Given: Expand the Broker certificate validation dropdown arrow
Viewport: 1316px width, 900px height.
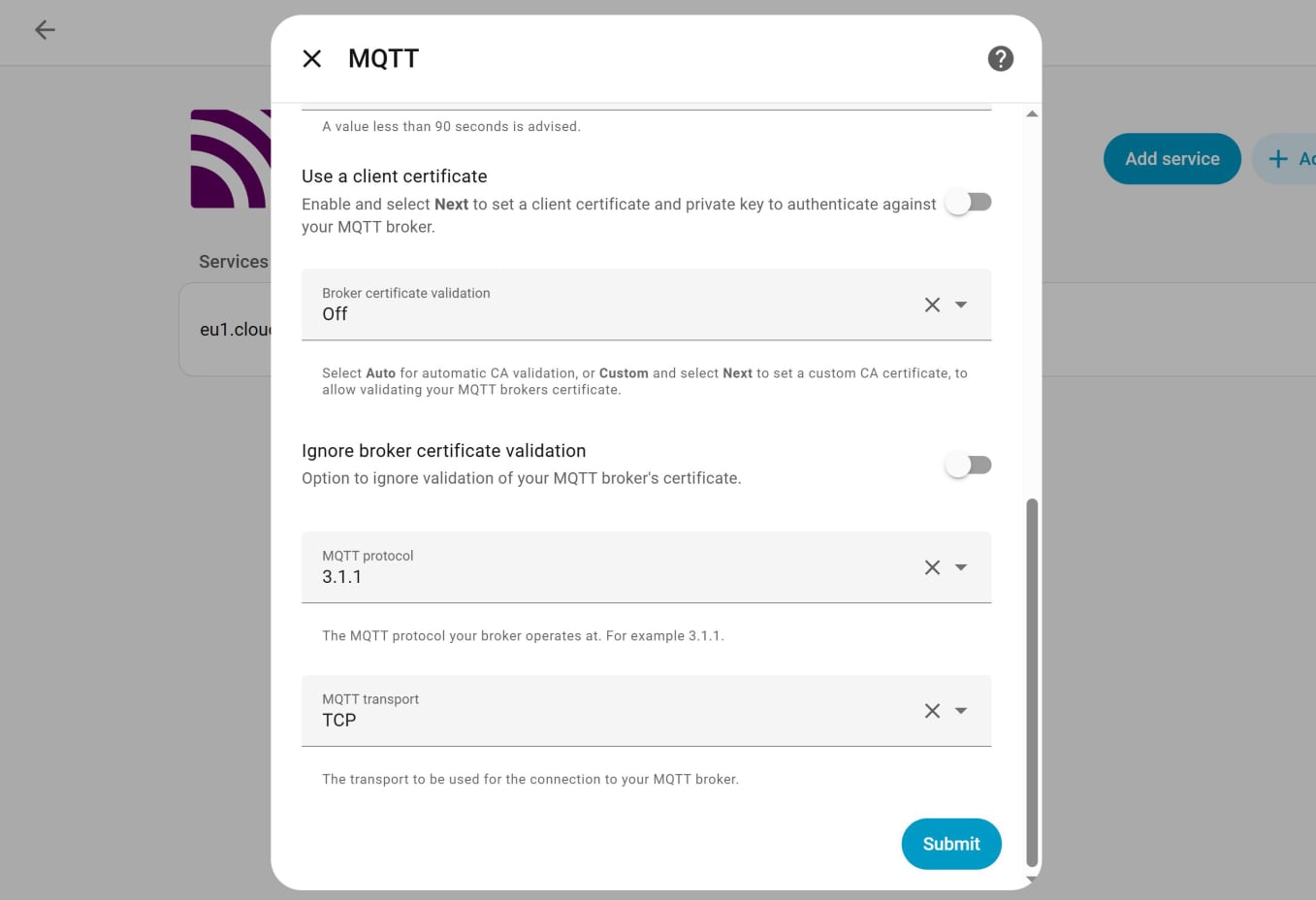Looking at the screenshot, I should tap(961, 305).
